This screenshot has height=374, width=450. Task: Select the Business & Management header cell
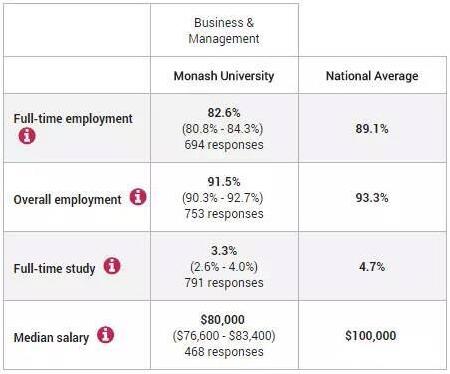[x=224, y=30]
